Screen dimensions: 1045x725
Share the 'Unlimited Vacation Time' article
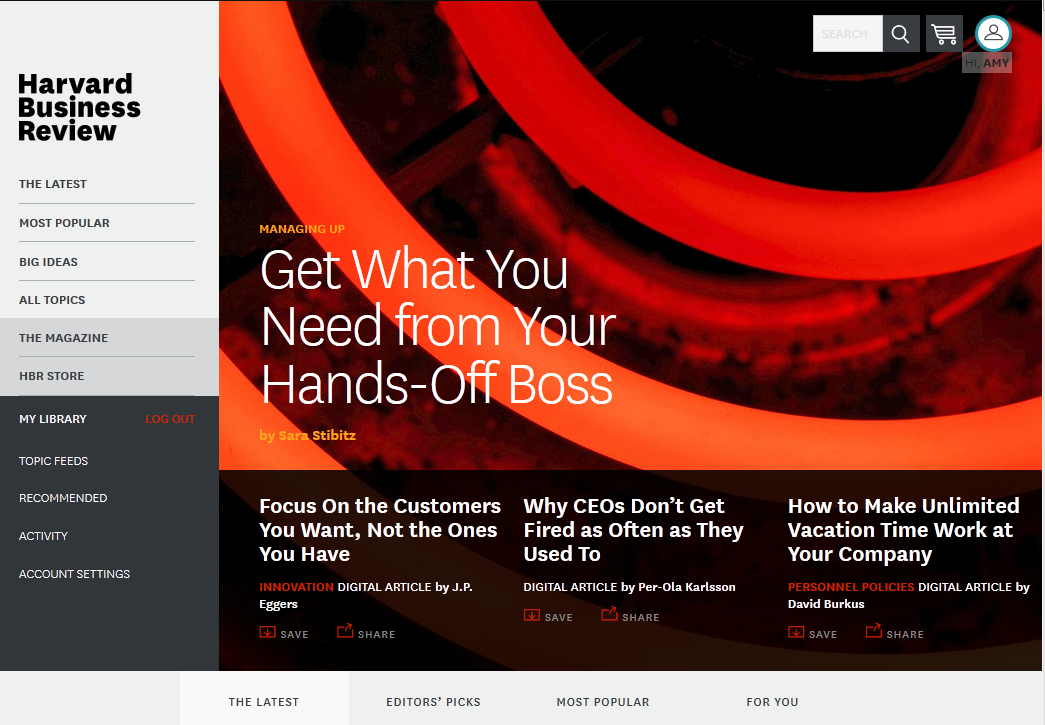[x=894, y=632]
